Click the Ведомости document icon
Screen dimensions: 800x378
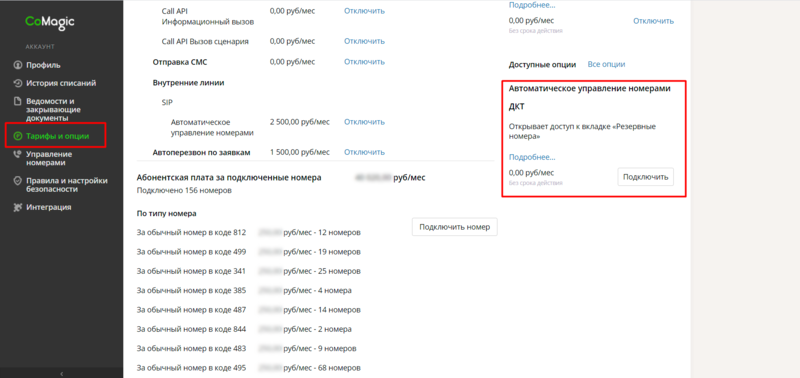17,101
